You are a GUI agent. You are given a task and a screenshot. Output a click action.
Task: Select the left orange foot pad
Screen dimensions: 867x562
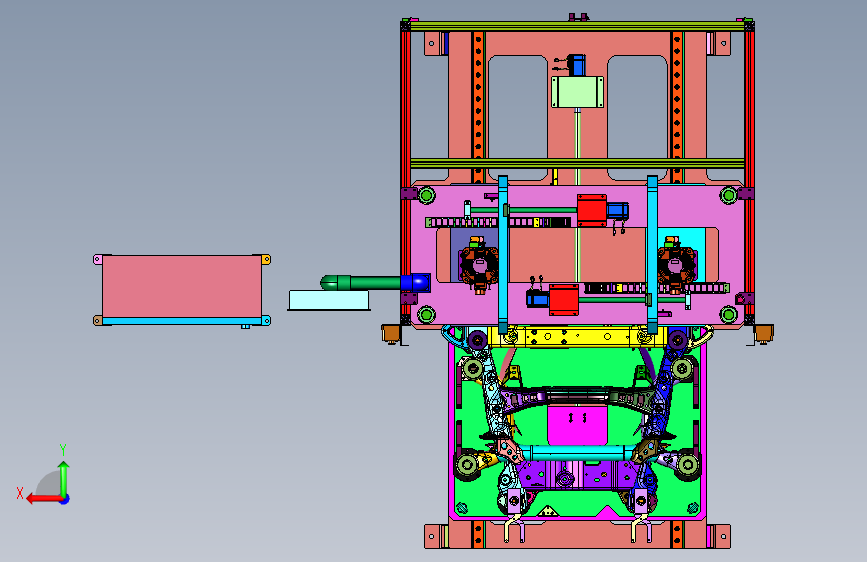[391, 333]
